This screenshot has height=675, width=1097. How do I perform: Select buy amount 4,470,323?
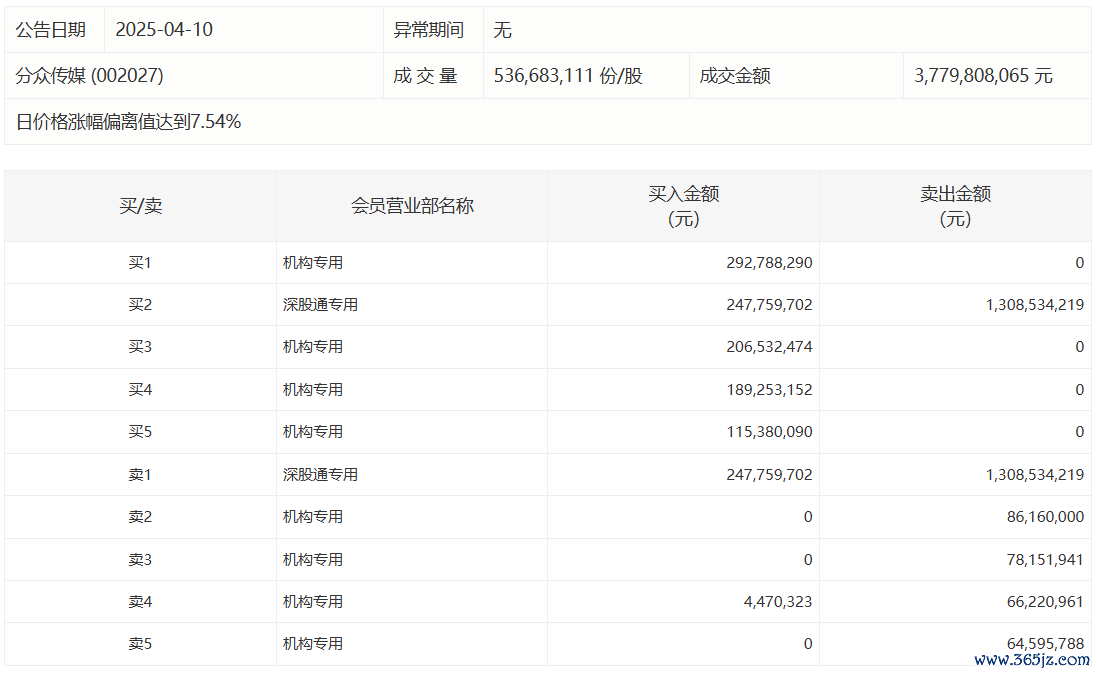pyautogui.click(x=778, y=601)
